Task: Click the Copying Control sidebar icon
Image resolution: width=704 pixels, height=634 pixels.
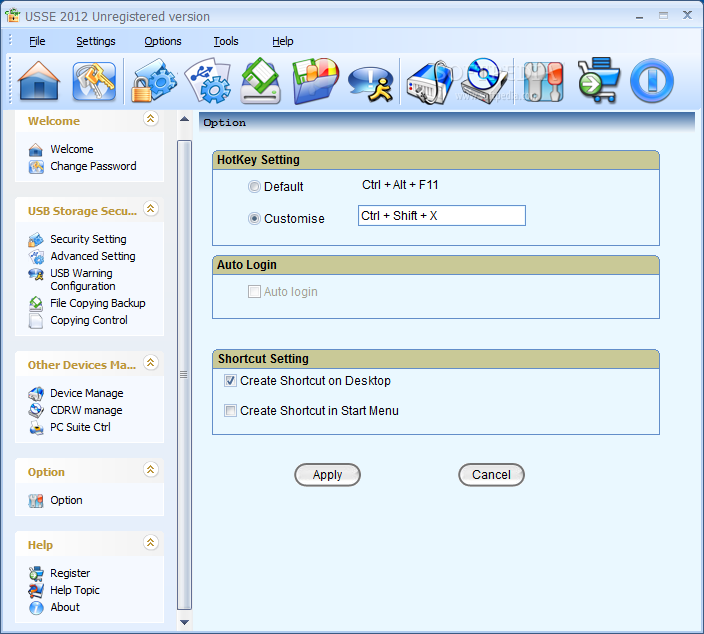Action: click(x=36, y=321)
